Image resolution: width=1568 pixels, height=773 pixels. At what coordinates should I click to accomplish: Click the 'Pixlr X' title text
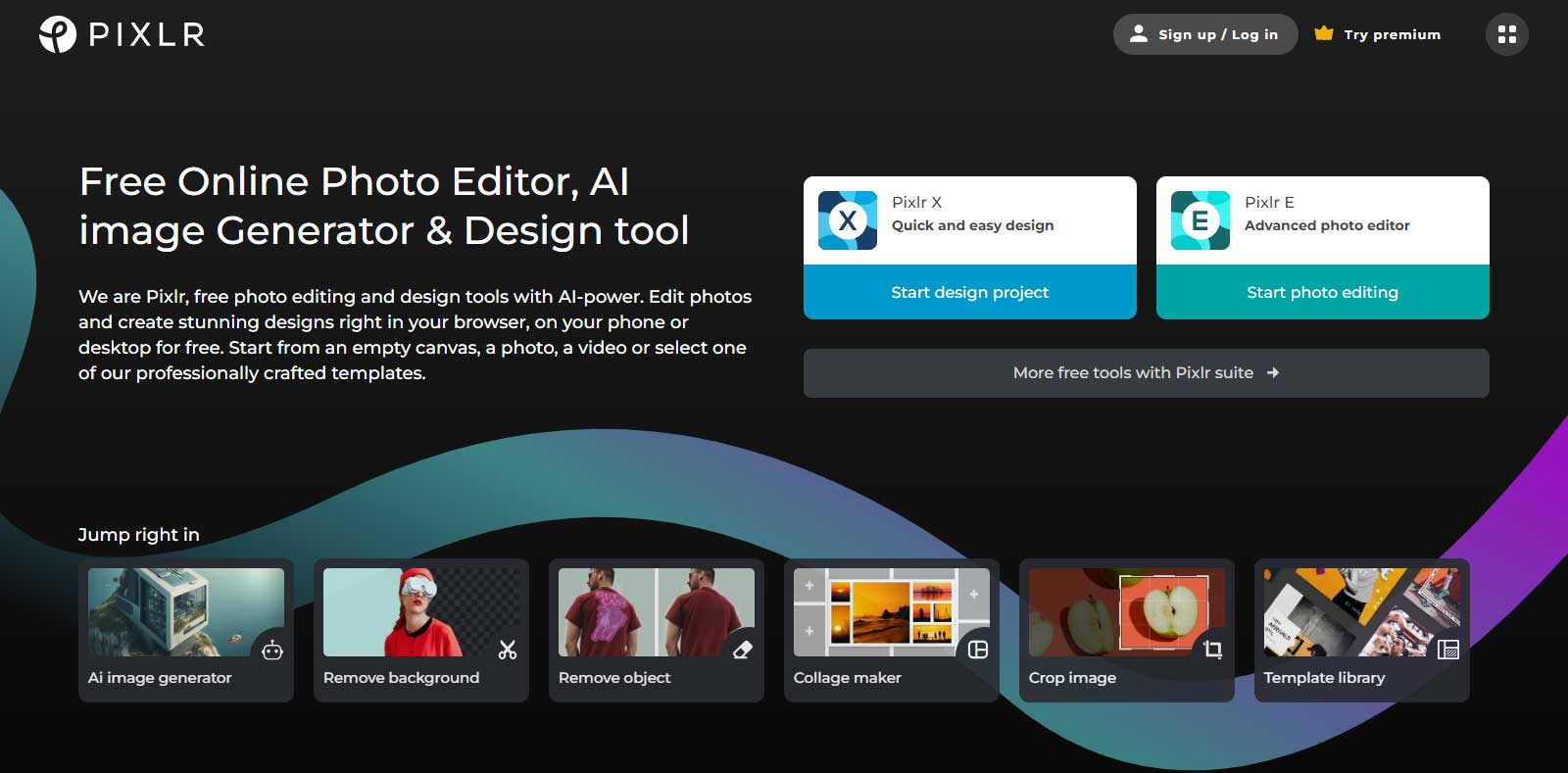point(917,202)
